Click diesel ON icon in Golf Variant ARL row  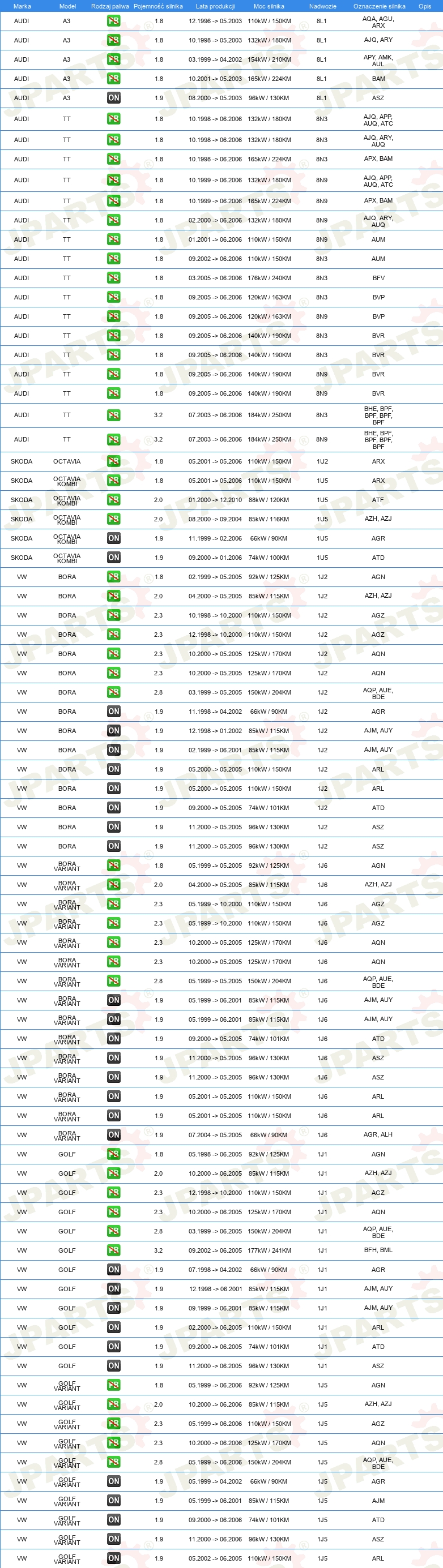(113, 1558)
